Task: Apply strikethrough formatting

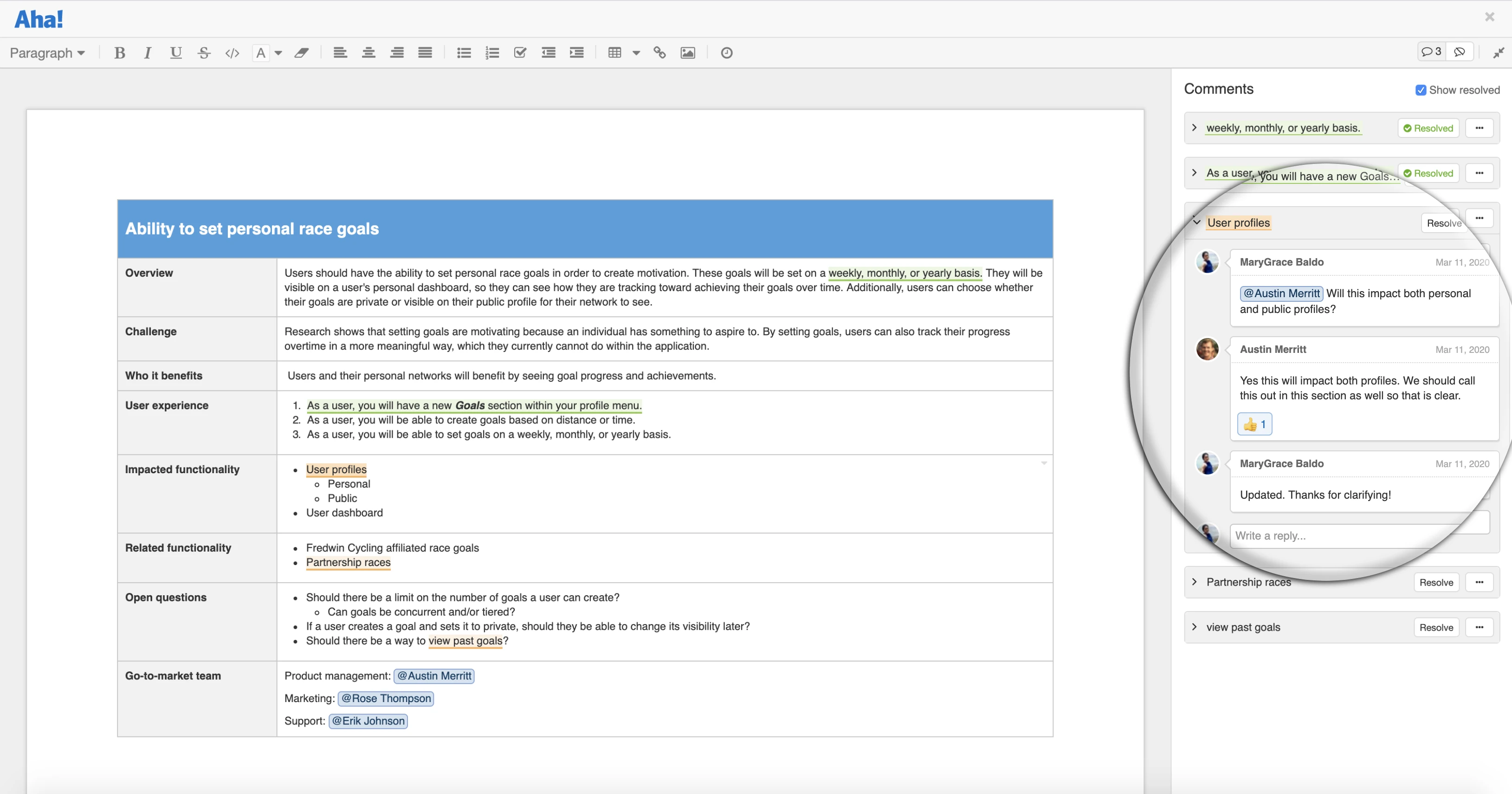Action: [x=204, y=53]
